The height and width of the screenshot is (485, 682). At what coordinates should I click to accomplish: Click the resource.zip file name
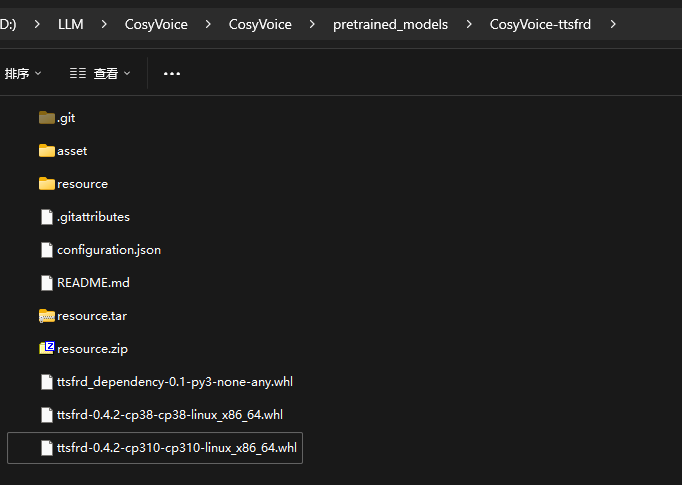93,349
